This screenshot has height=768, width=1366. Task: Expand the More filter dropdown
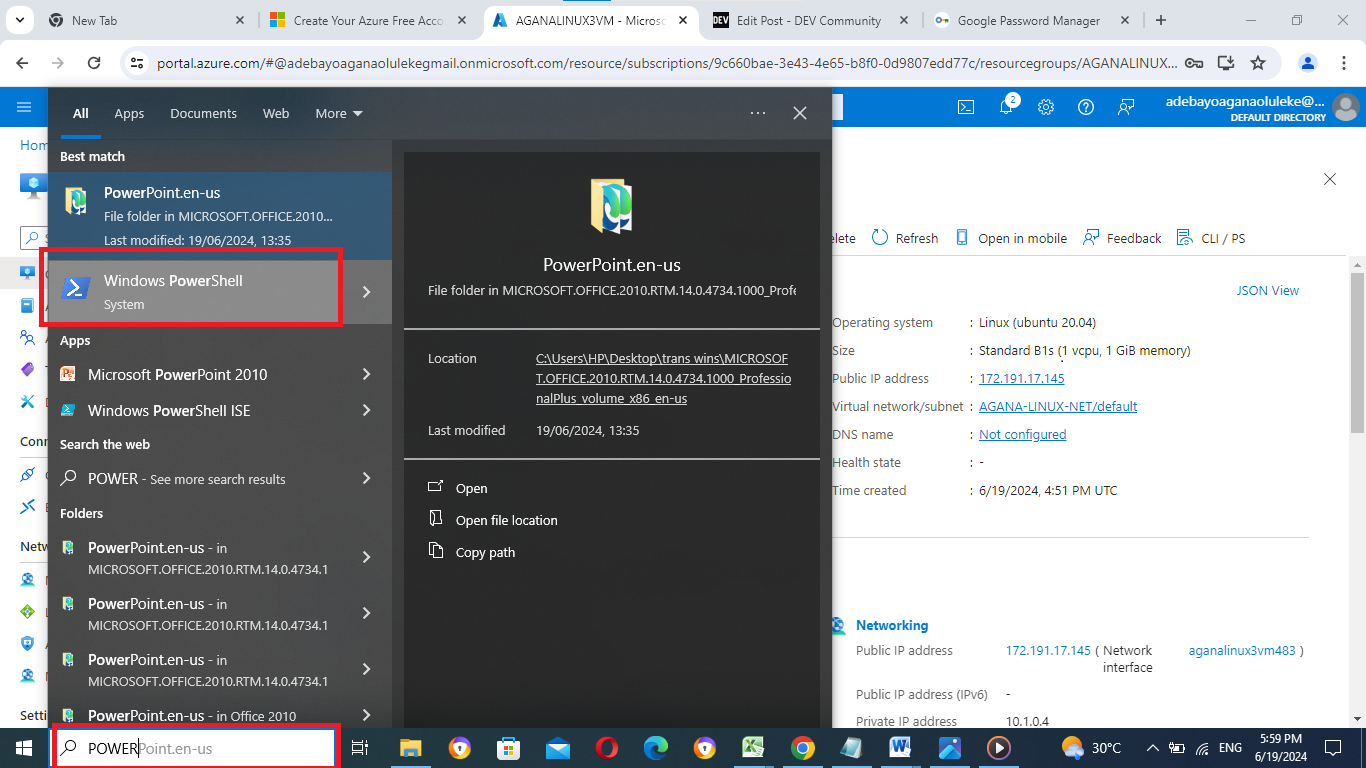(x=339, y=113)
